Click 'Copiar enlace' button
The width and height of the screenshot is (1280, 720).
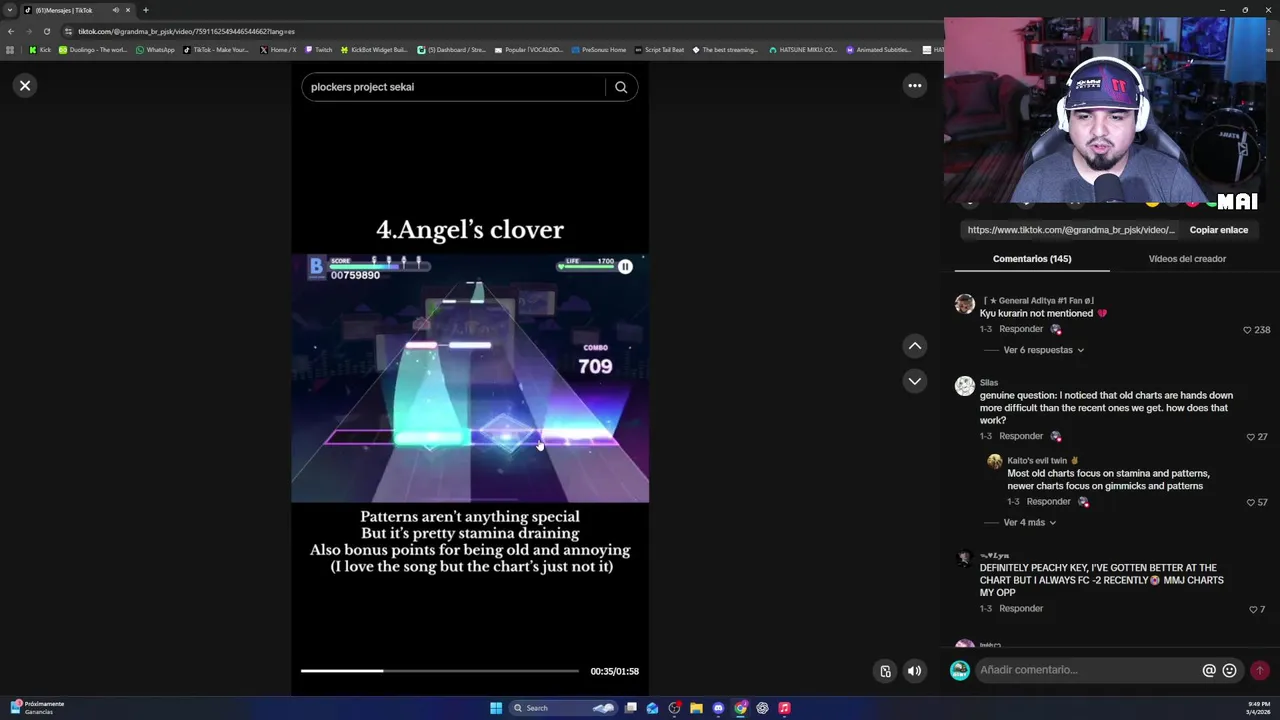tap(1218, 230)
